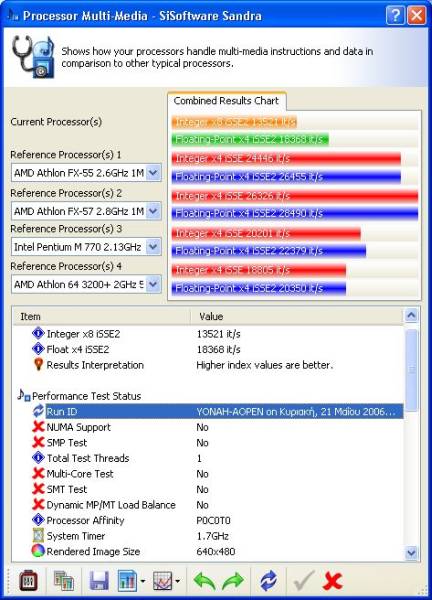Select the Run ID row

point(224,411)
